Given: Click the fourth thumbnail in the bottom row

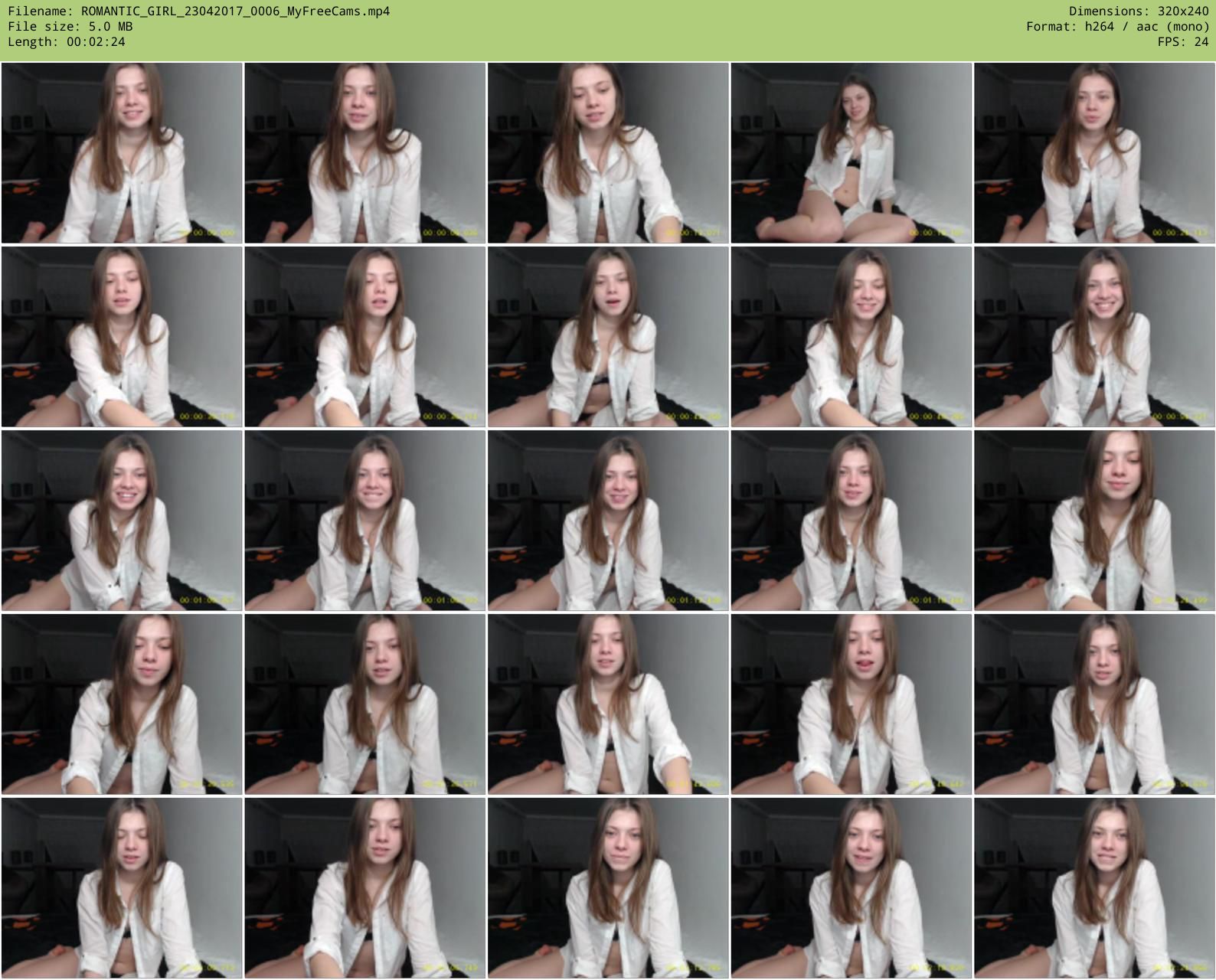Looking at the screenshot, I should (x=852, y=888).
